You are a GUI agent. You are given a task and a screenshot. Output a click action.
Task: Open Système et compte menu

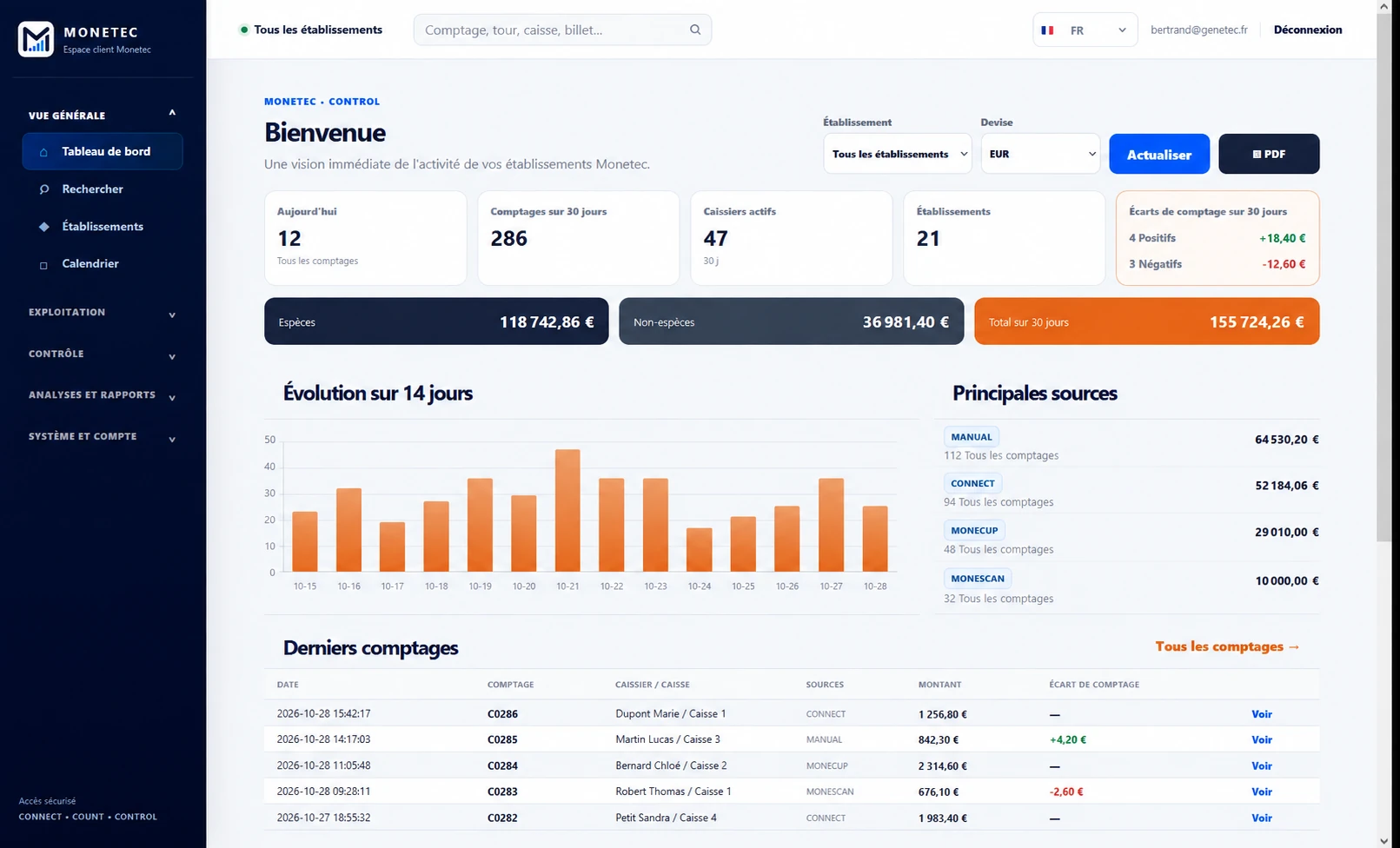[102, 437]
